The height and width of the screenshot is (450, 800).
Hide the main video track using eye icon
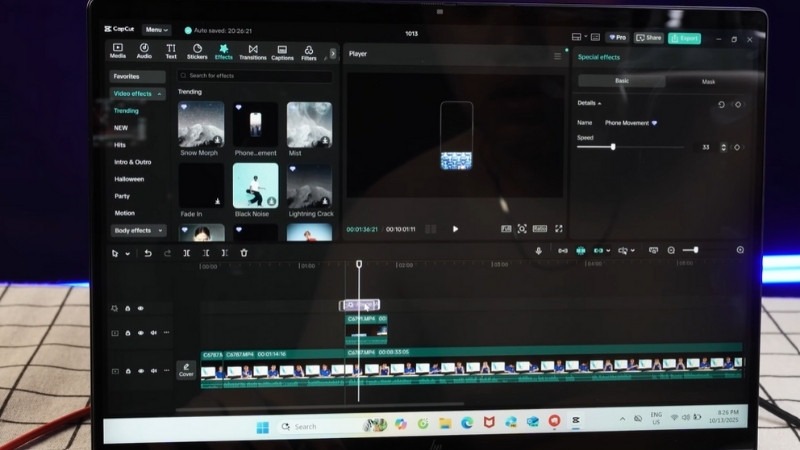click(x=141, y=371)
